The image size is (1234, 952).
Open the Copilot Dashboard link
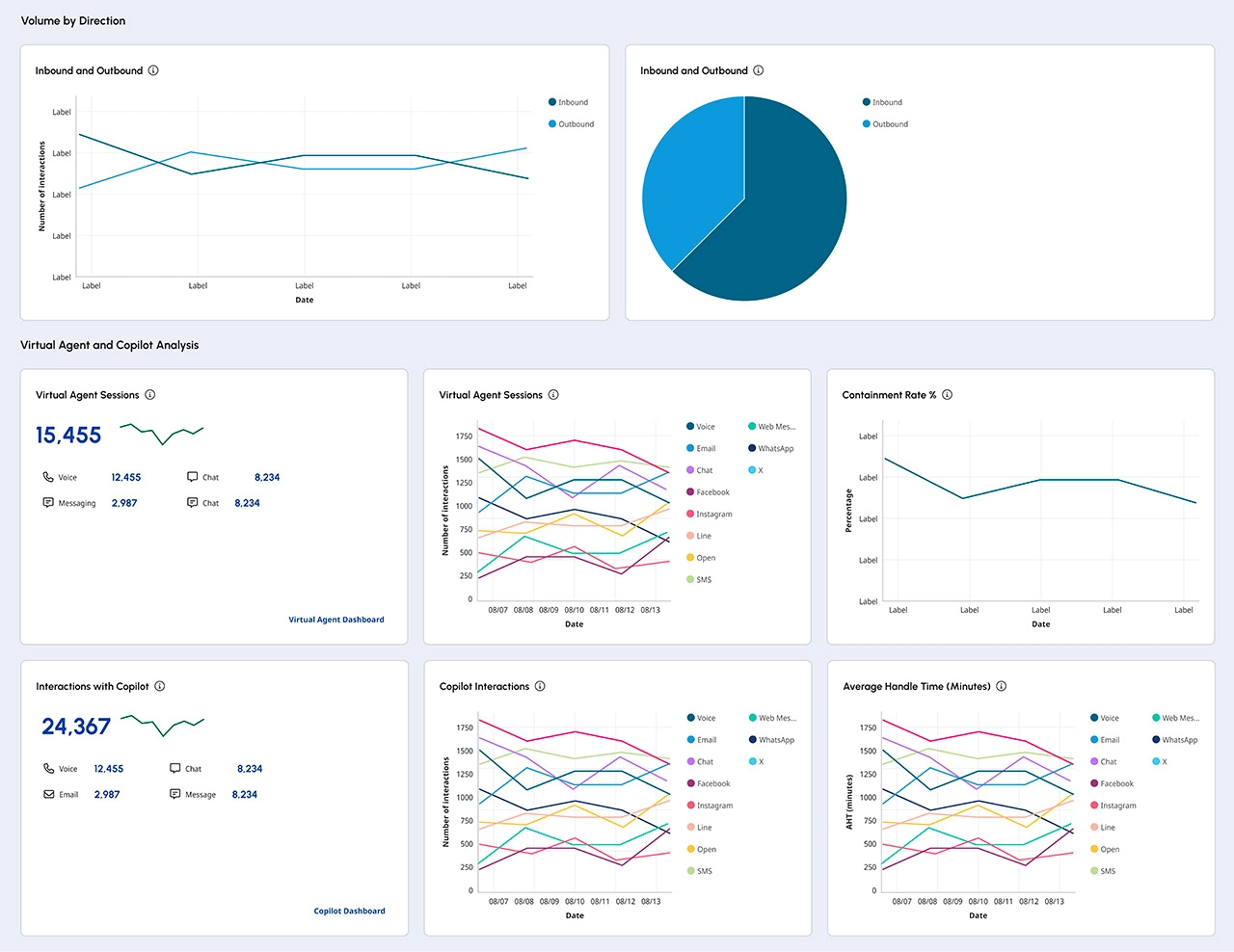click(349, 912)
